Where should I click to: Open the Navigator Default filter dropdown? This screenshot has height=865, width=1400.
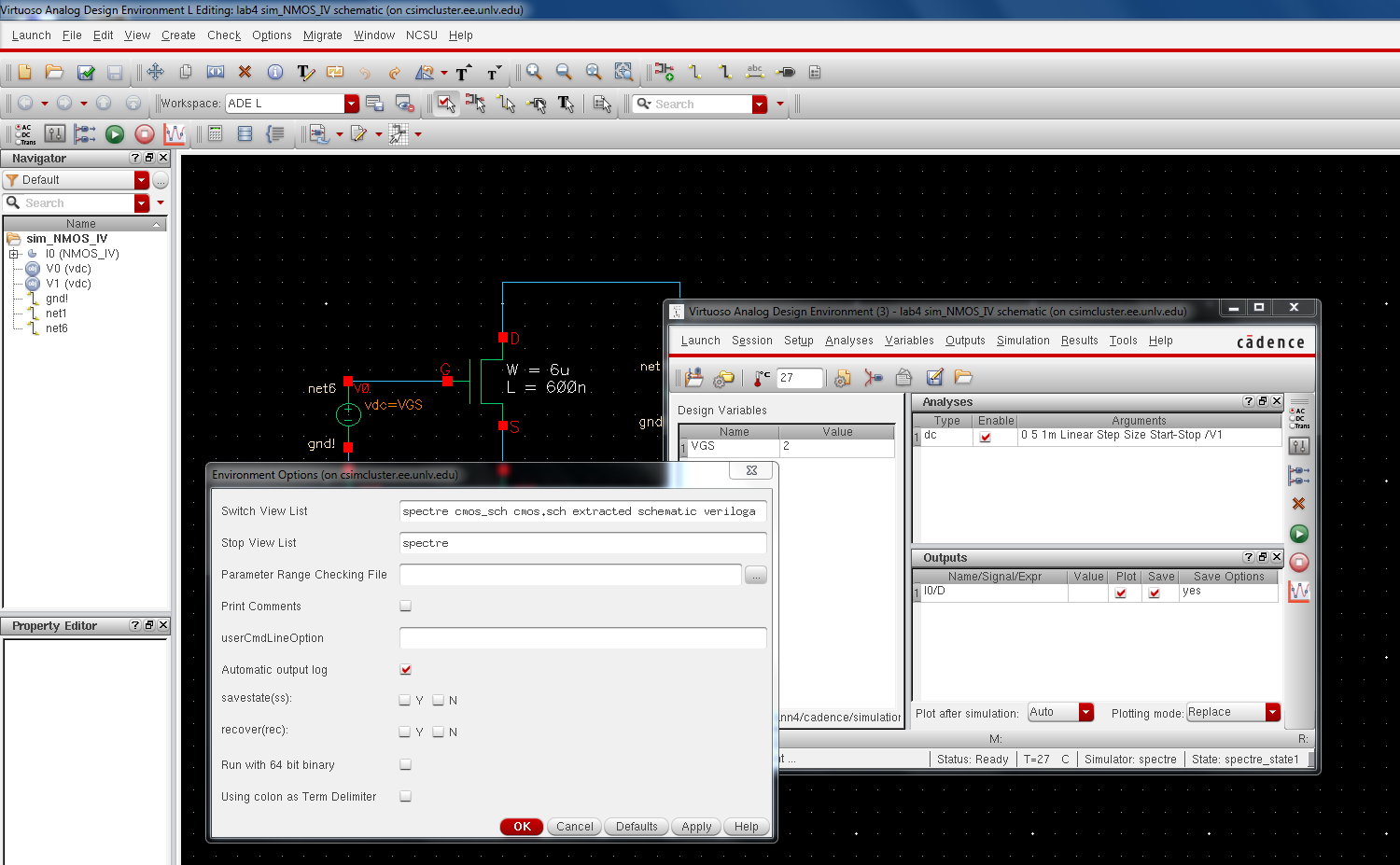pyautogui.click(x=142, y=180)
